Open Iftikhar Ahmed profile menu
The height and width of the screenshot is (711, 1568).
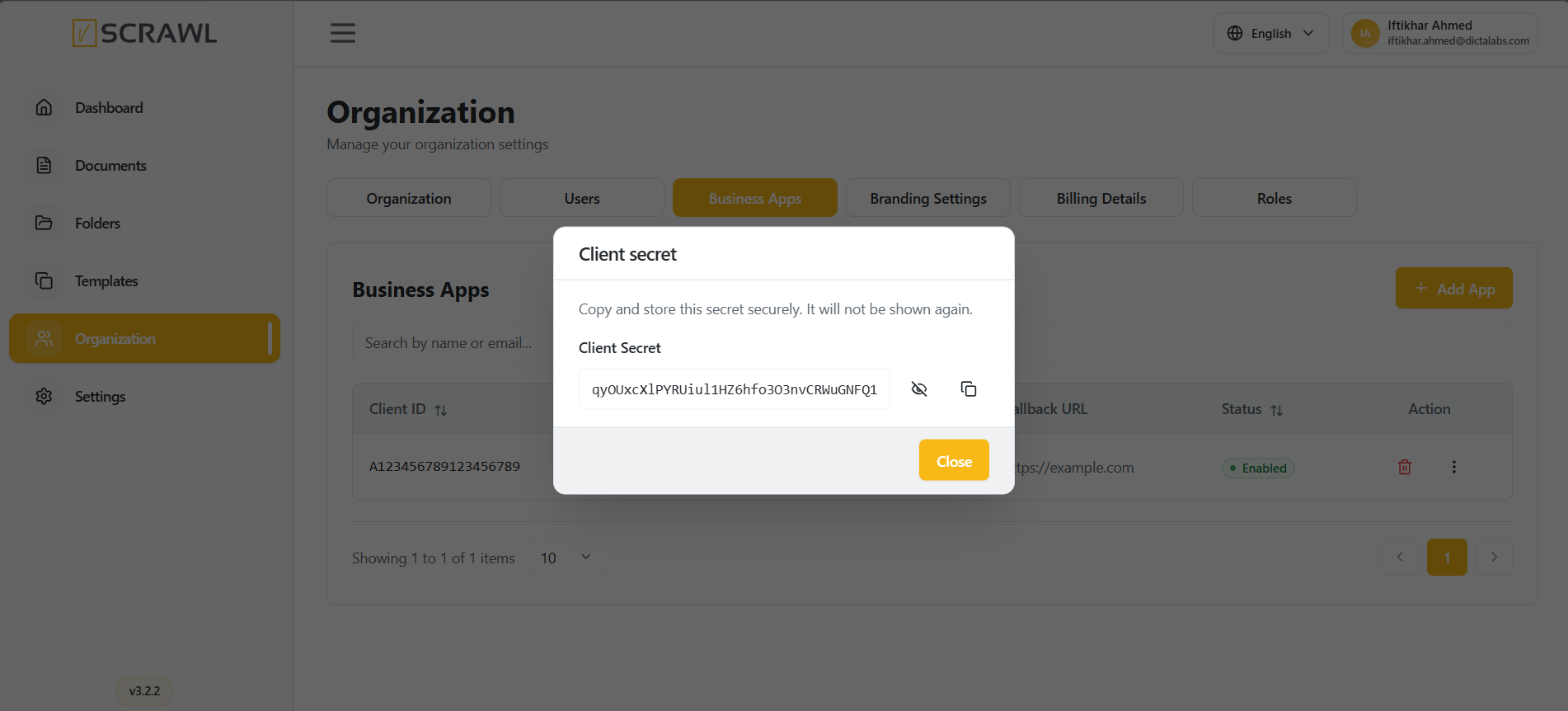point(1439,33)
